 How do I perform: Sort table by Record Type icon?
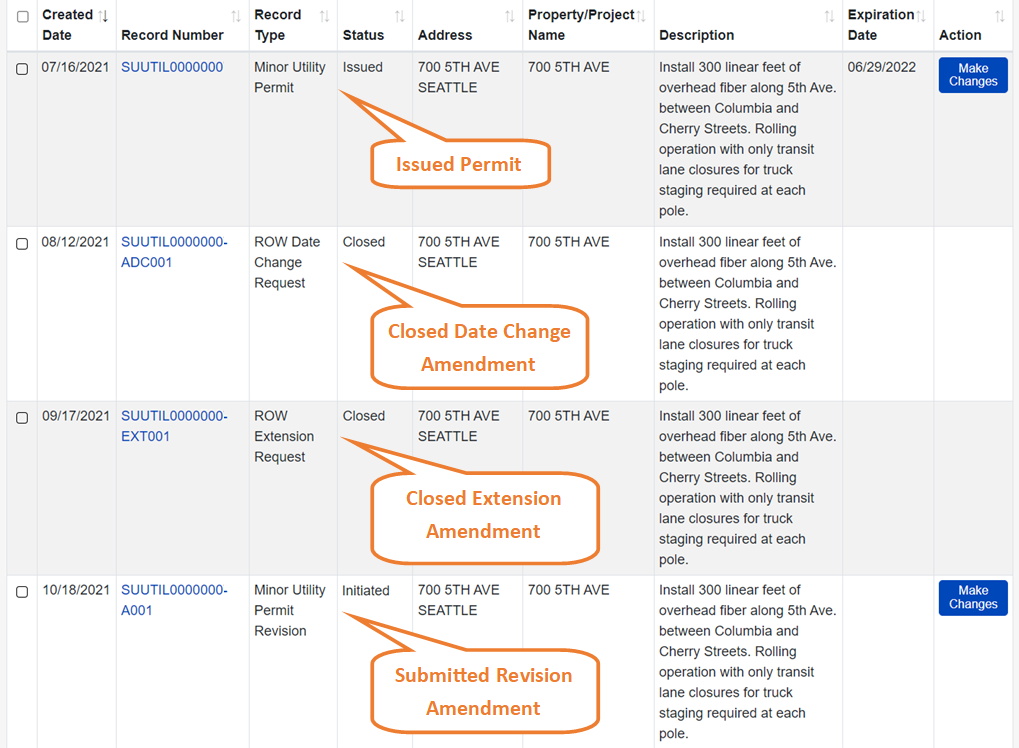click(324, 16)
